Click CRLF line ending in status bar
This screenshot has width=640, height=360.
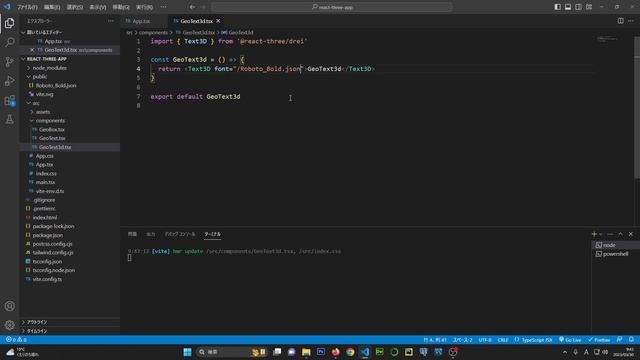coord(503,340)
